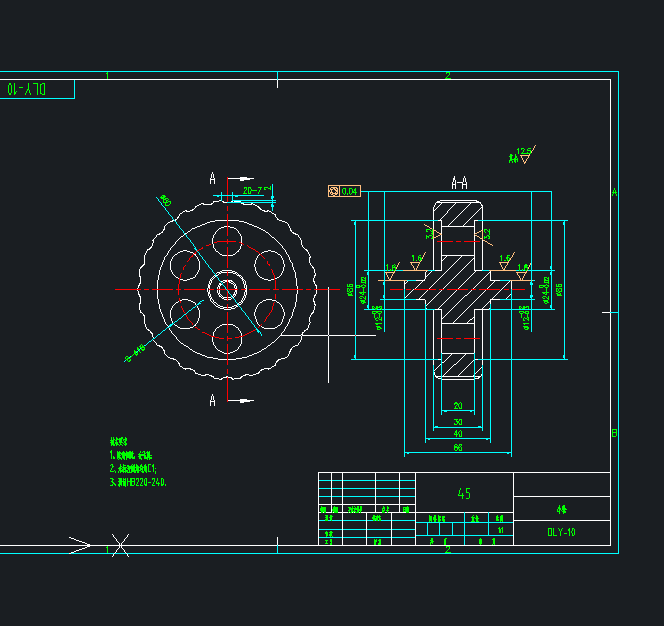664x626 pixels.
Task: Click the technical requirements heading above notes
Action: [119, 441]
